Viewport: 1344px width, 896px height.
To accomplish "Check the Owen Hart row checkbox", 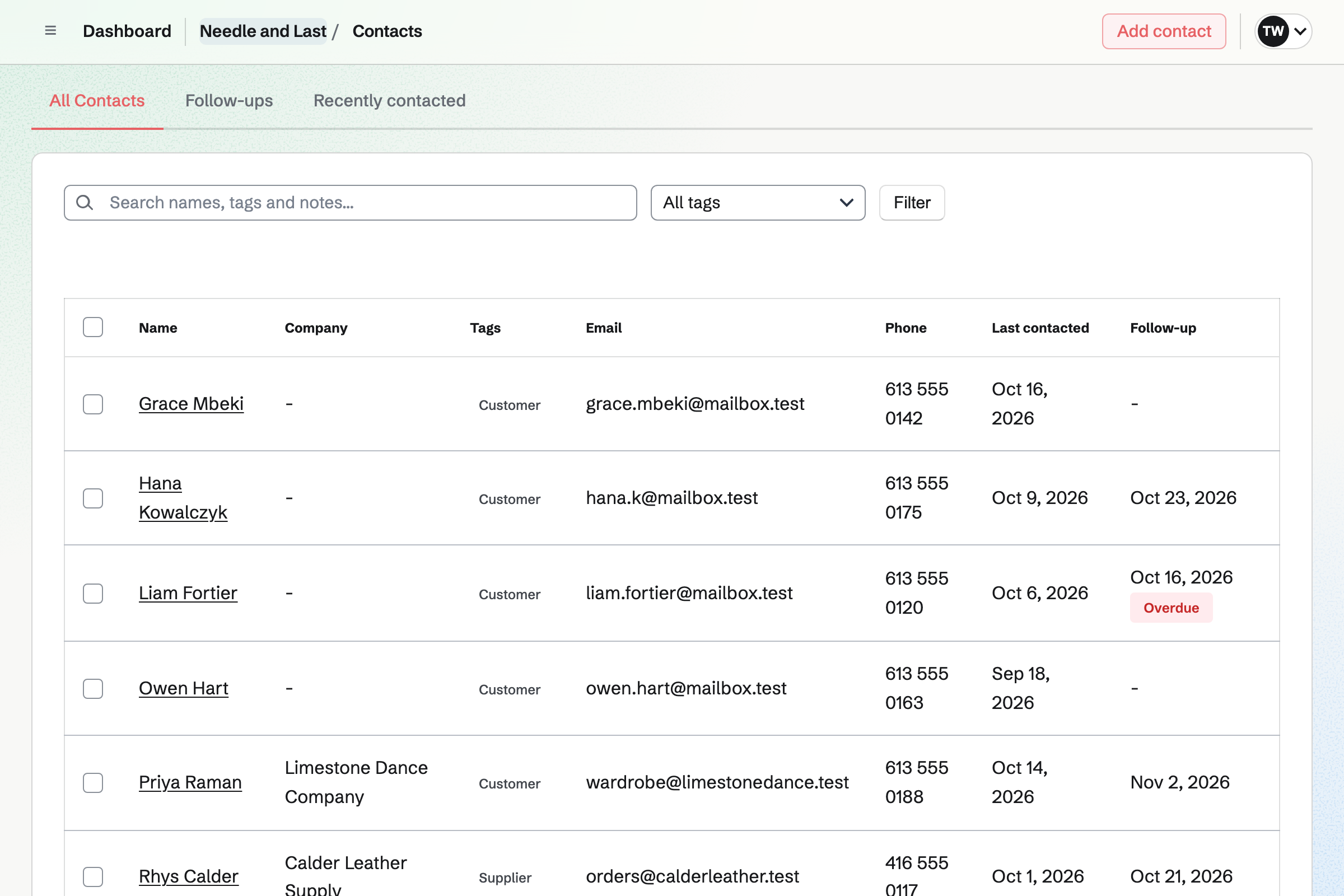I will [92, 689].
